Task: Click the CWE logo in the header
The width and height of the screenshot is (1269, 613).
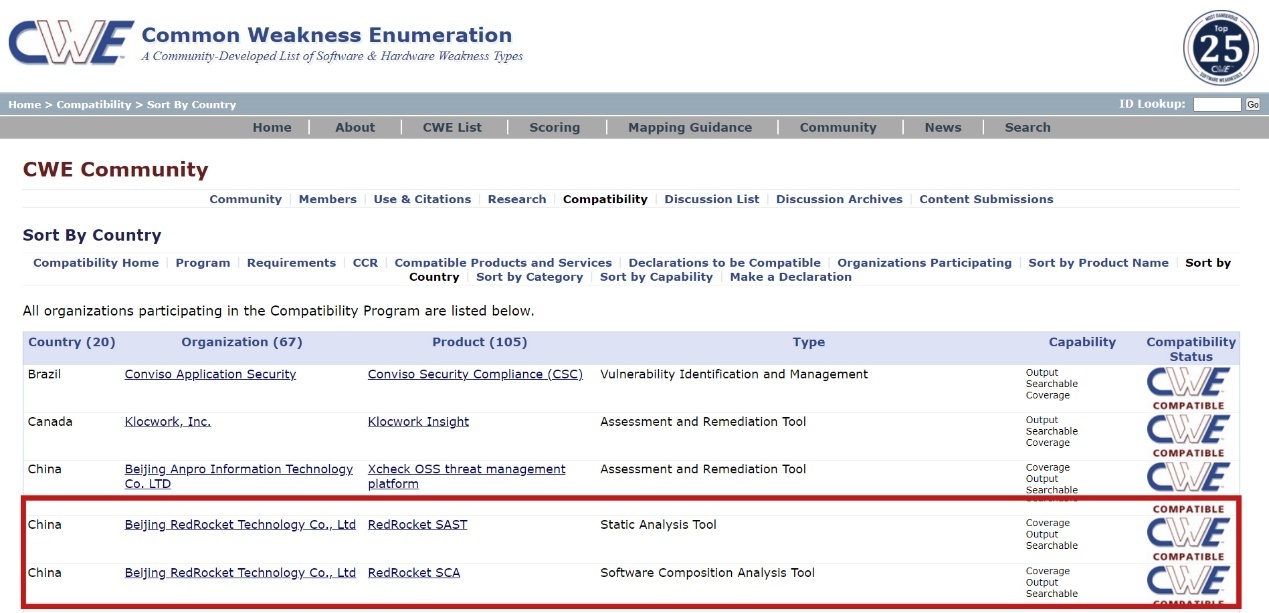Action: (x=70, y=45)
